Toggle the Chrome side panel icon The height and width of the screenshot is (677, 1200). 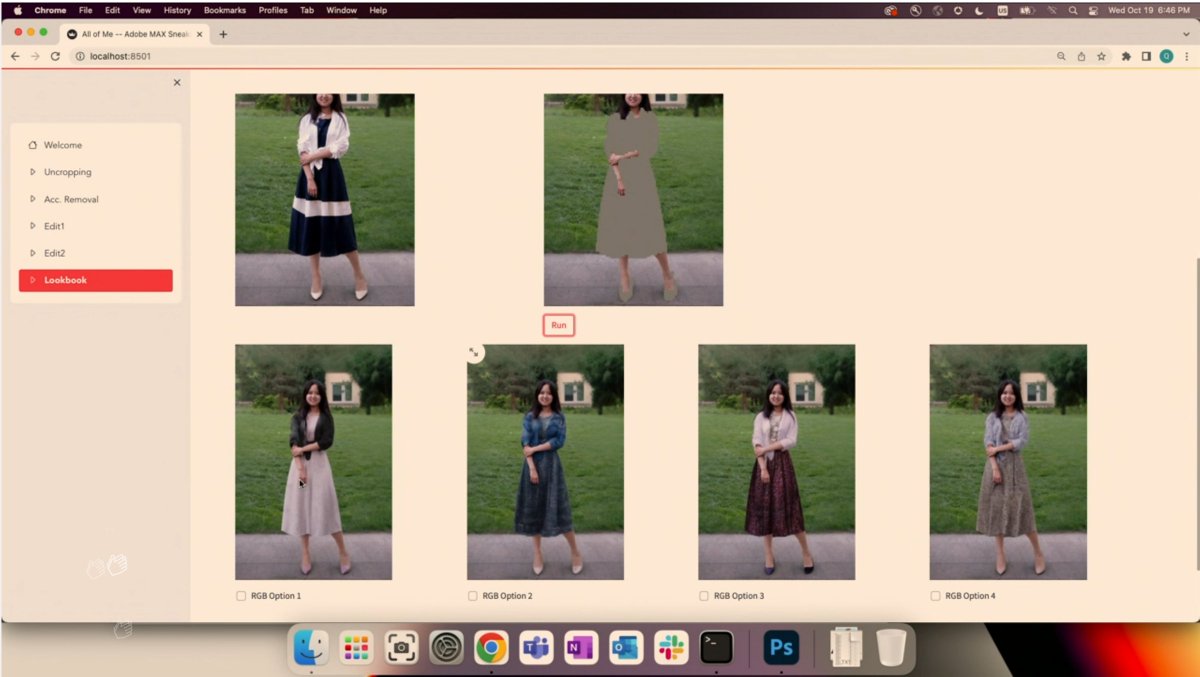point(1146,56)
